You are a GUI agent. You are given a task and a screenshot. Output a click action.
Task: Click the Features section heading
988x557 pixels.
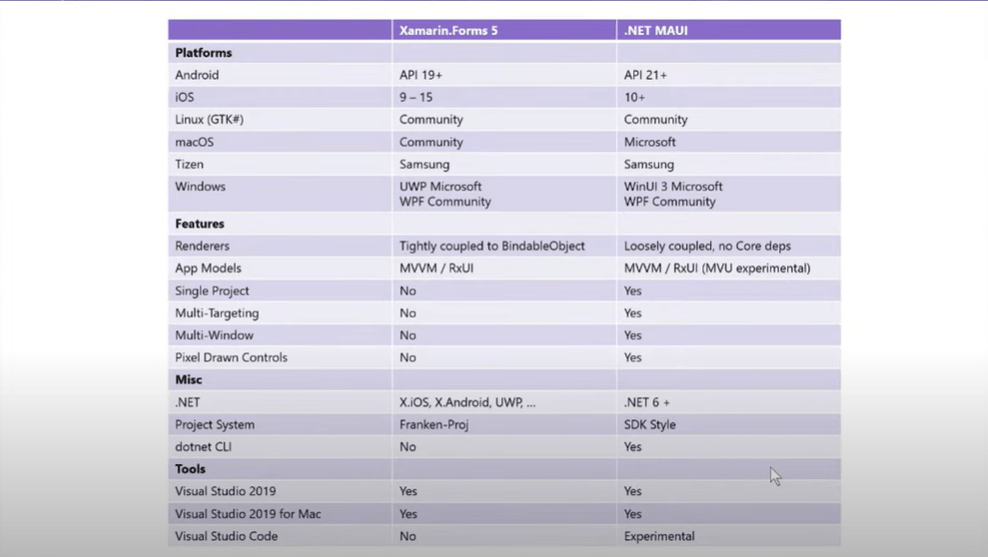200,224
